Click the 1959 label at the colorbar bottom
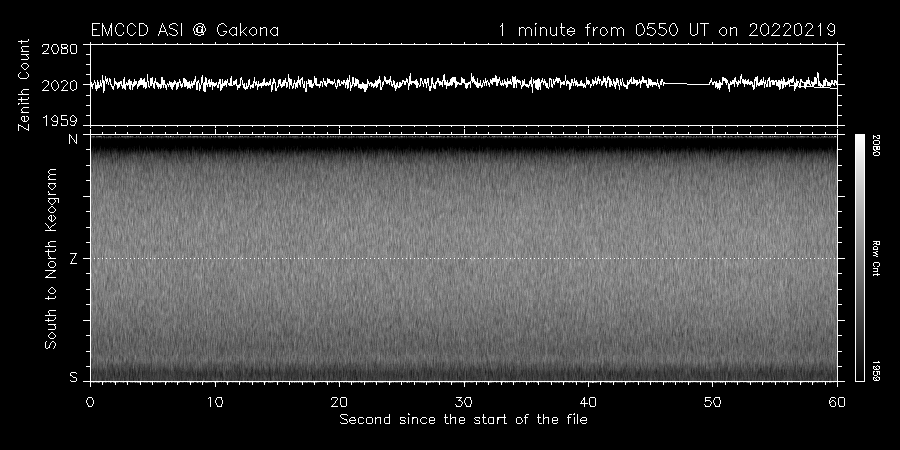 (876, 371)
